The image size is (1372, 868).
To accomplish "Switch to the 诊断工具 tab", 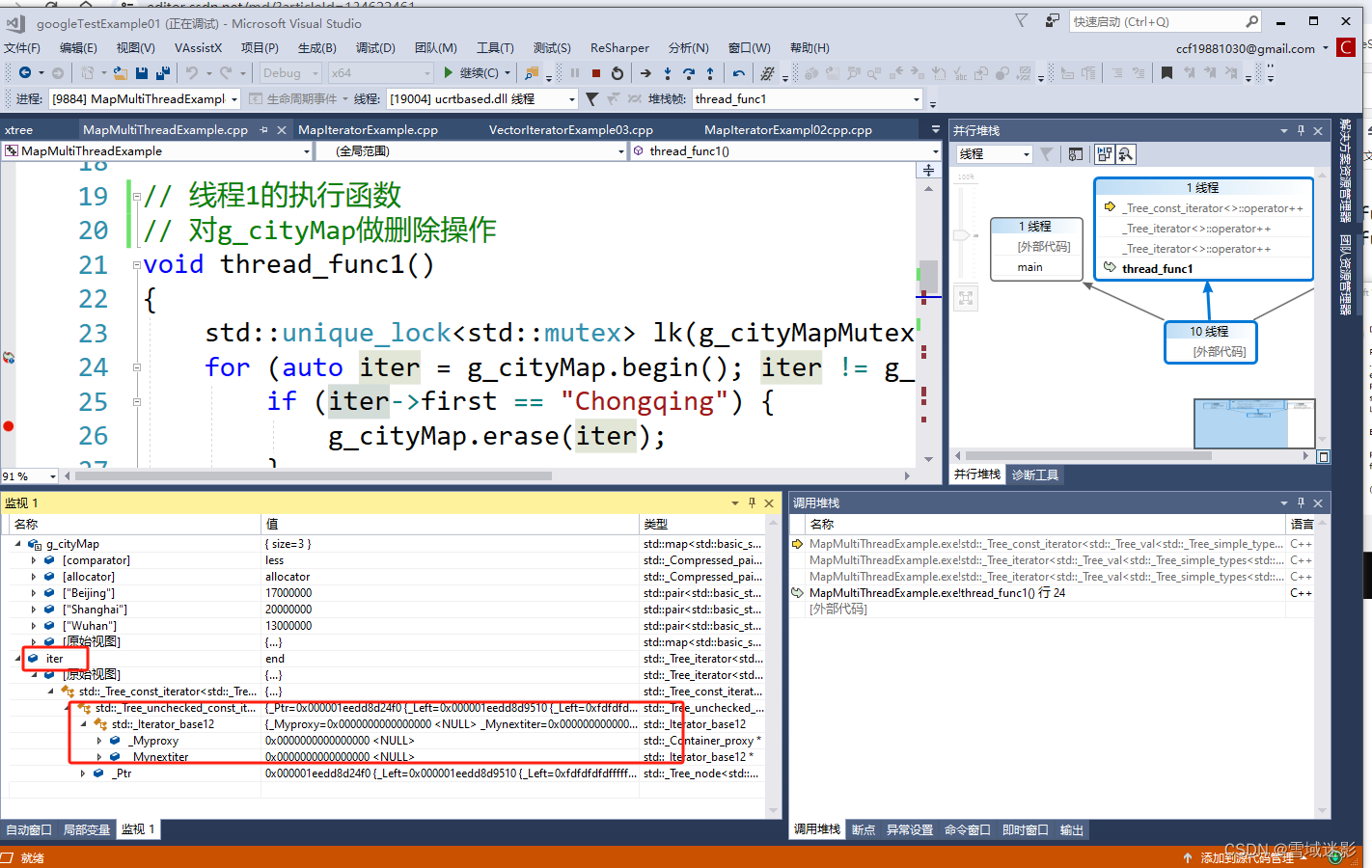I will (x=1035, y=475).
